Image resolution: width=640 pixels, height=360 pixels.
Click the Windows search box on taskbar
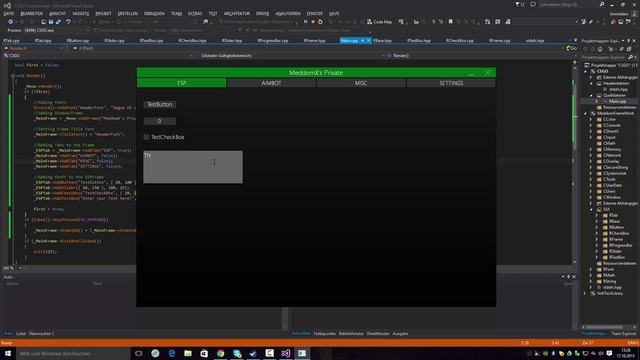click(x=73, y=353)
